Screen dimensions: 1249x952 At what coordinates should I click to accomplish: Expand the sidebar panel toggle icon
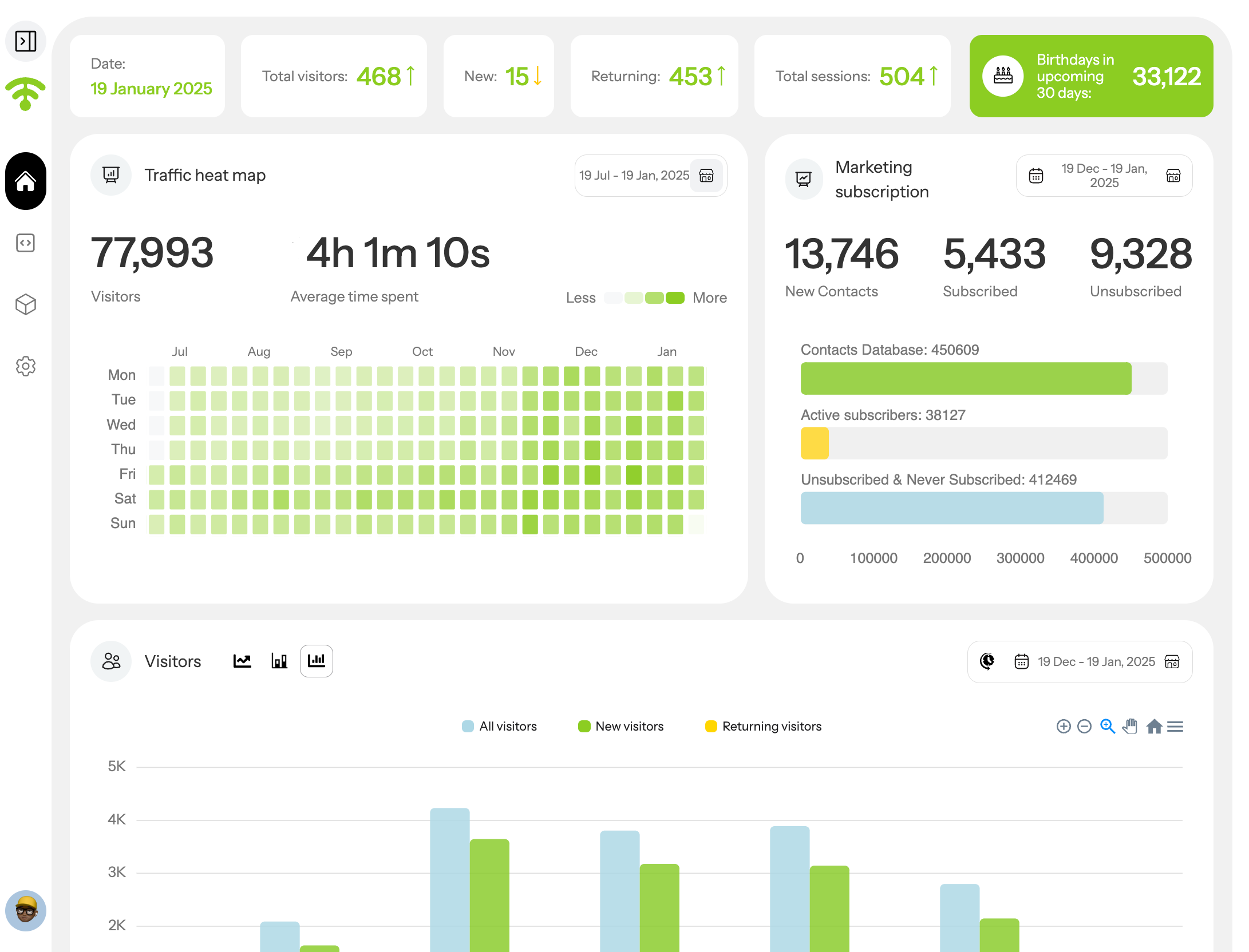point(26,41)
